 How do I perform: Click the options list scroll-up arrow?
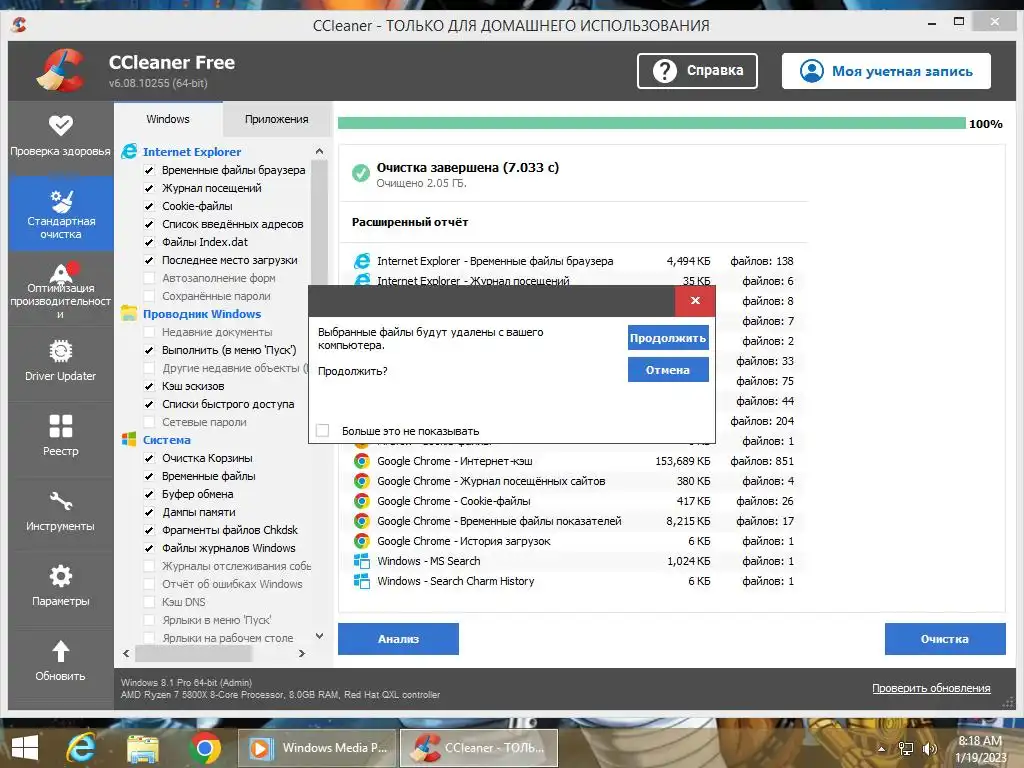click(x=319, y=152)
